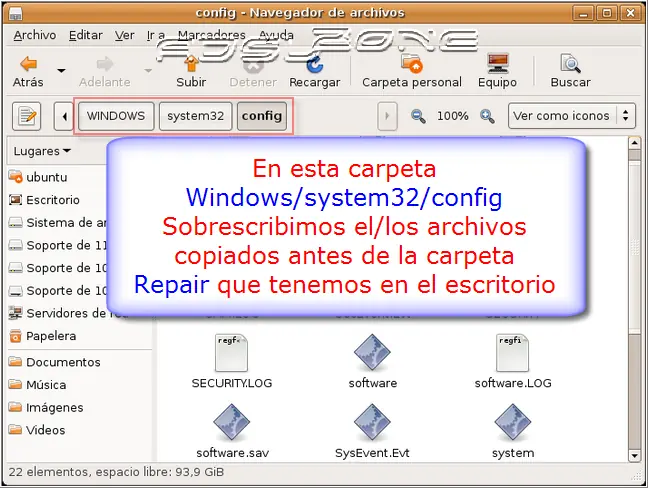The height and width of the screenshot is (488, 648).
Task: Open the Ver menu
Action: click(x=124, y=36)
